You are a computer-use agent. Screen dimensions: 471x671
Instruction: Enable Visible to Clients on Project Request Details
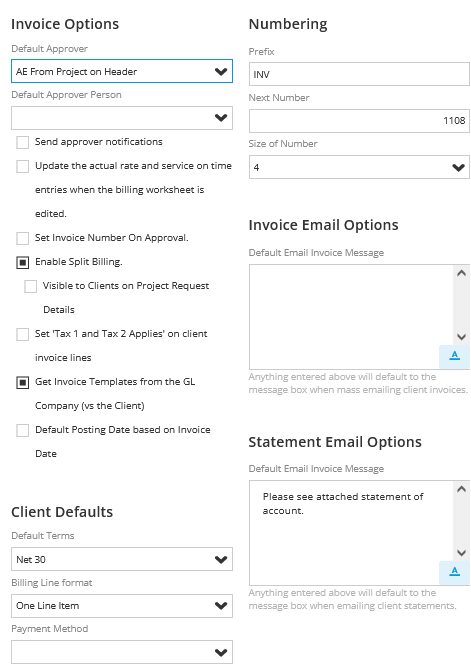30,286
